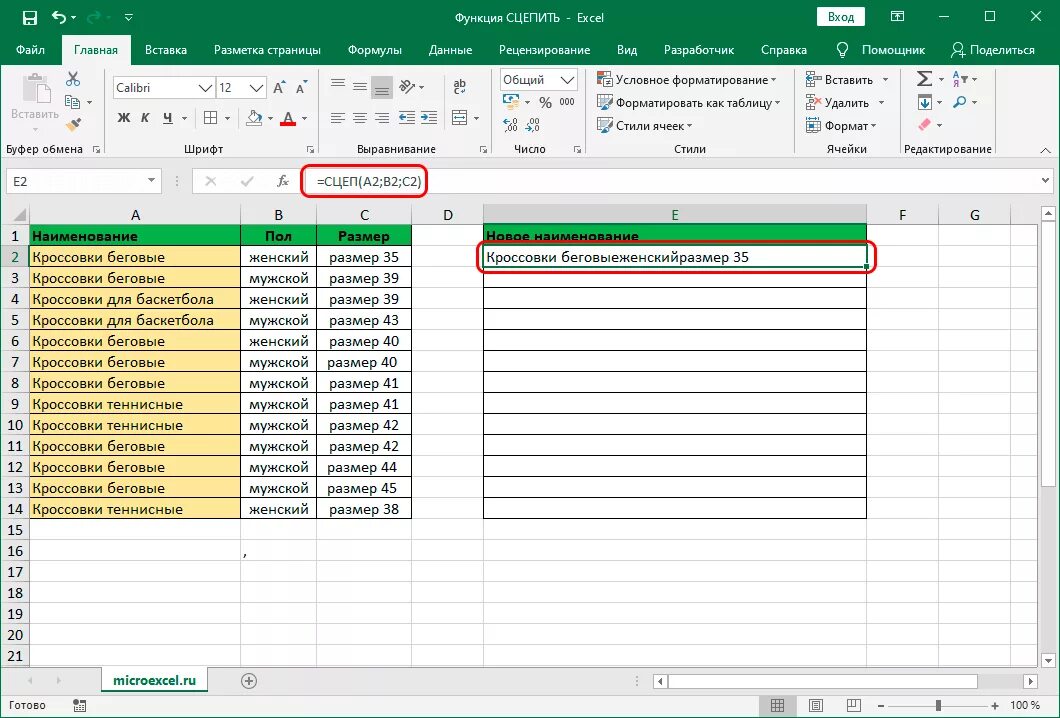Increase indent in alignment group
The height and width of the screenshot is (718, 1060).
[x=429, y=118]
